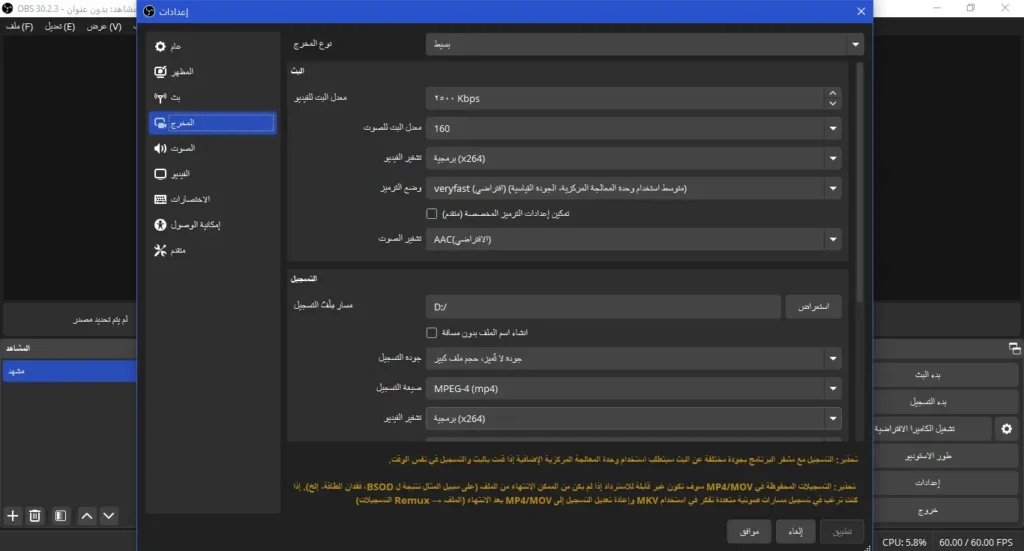
Task: Open the recording quality (جودة التسجيل) dropdown
Action: 633,358
